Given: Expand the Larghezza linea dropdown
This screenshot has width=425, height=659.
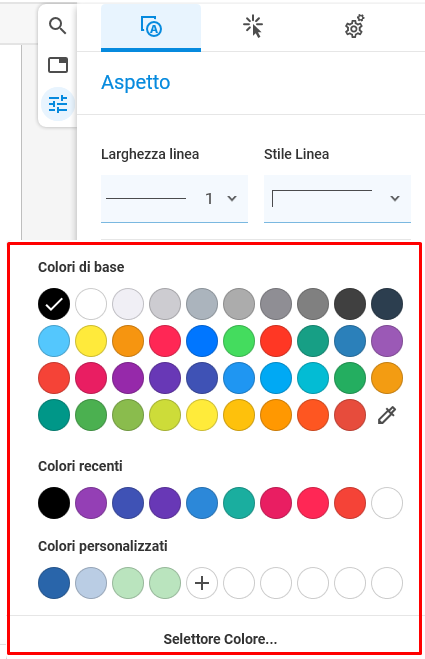Looking at the screenshot, I should point(174,198).
